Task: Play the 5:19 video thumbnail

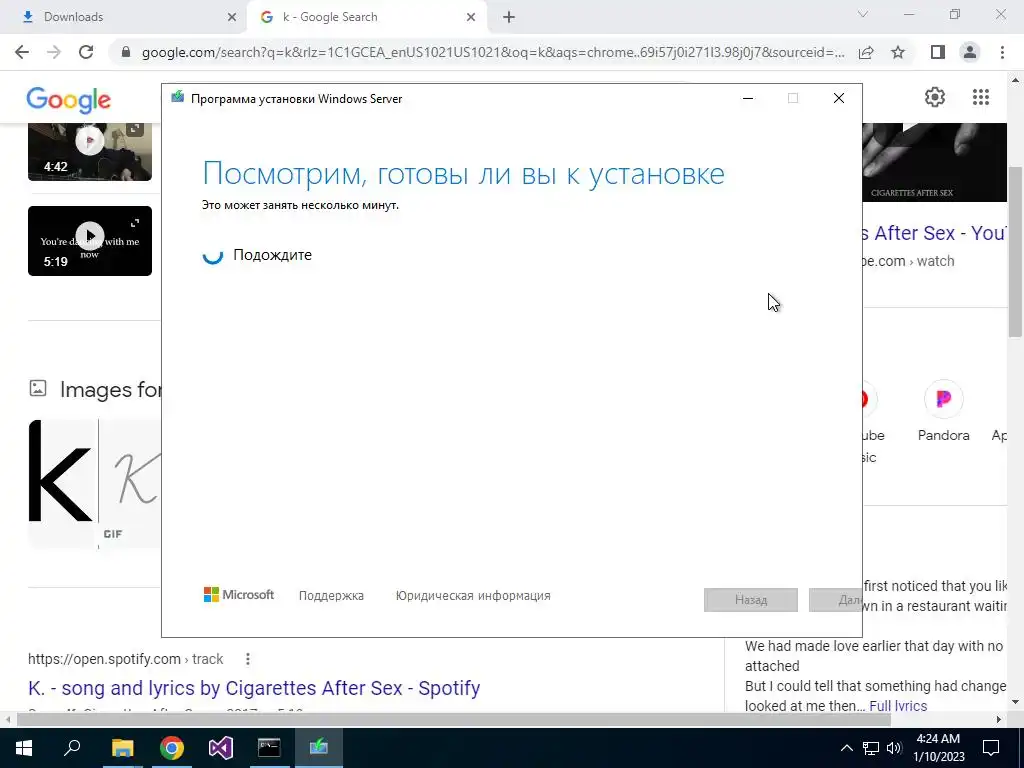Action: click(89, 240)
